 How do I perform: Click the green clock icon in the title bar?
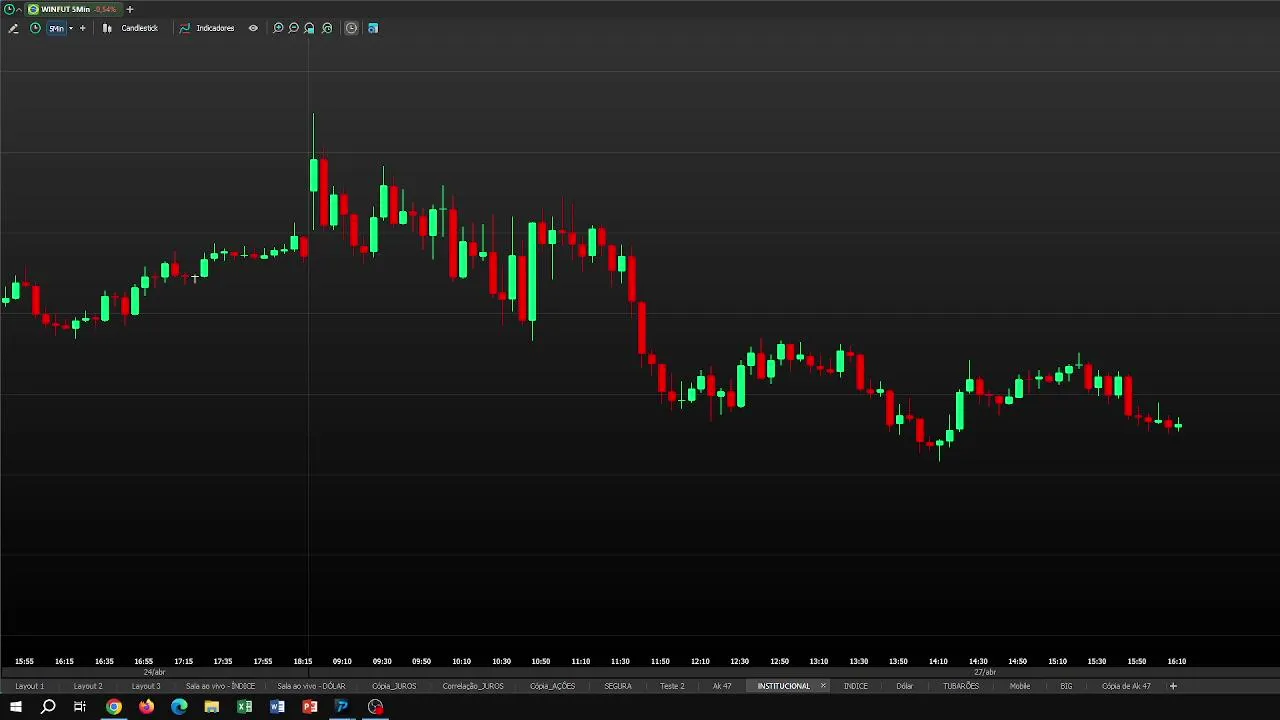(9, 9)
